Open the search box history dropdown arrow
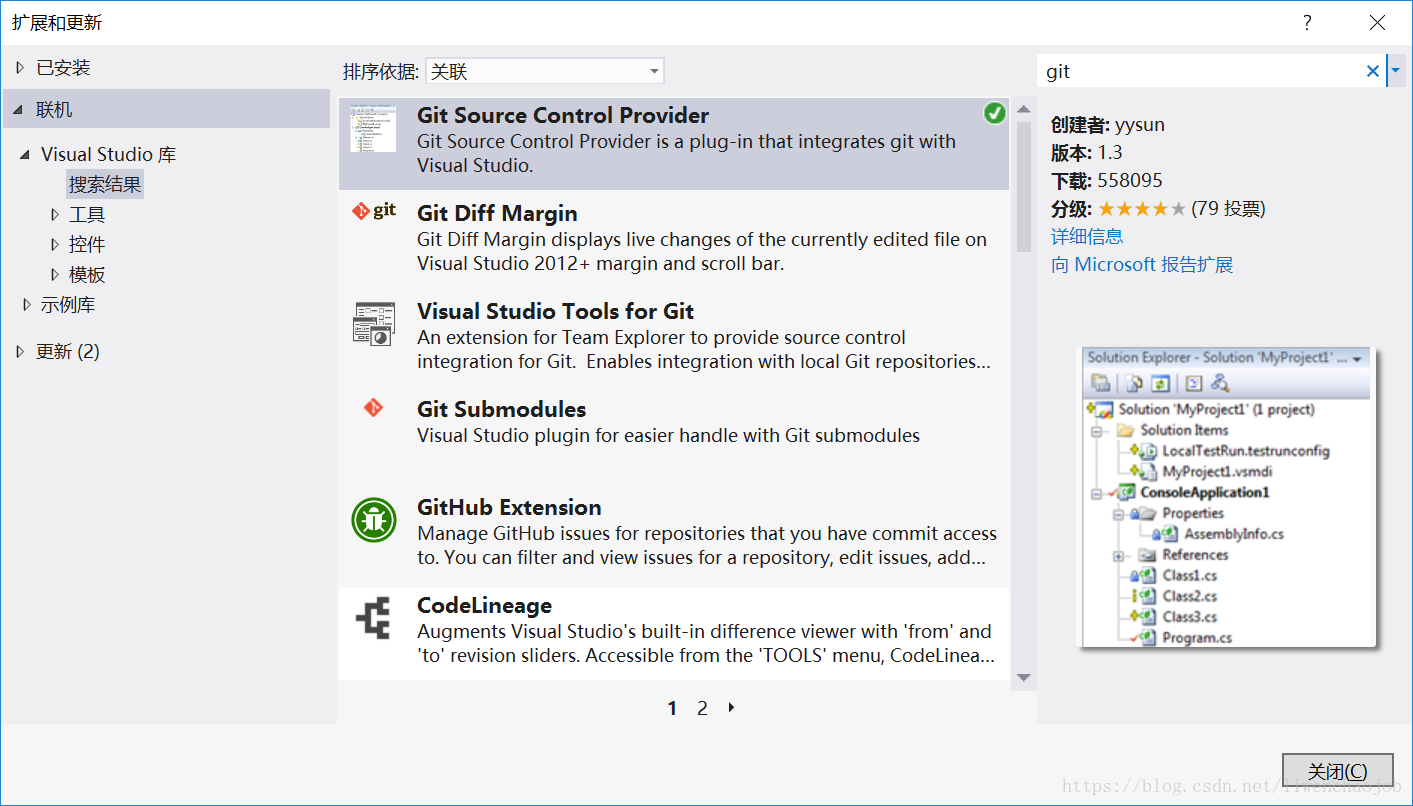Screen dimensions: 1413x806 [x=1396, y=71]
